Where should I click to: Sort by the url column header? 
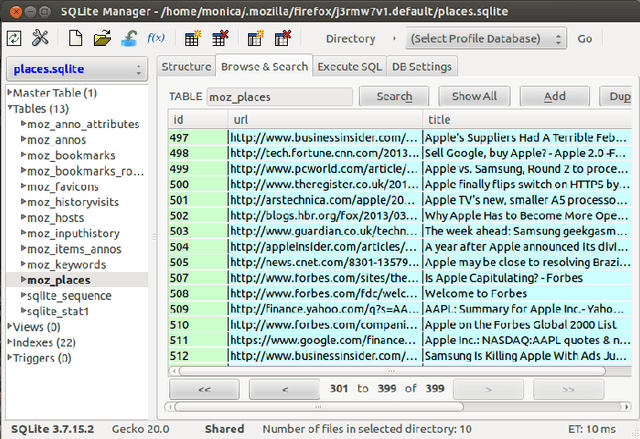click(325, 120)
